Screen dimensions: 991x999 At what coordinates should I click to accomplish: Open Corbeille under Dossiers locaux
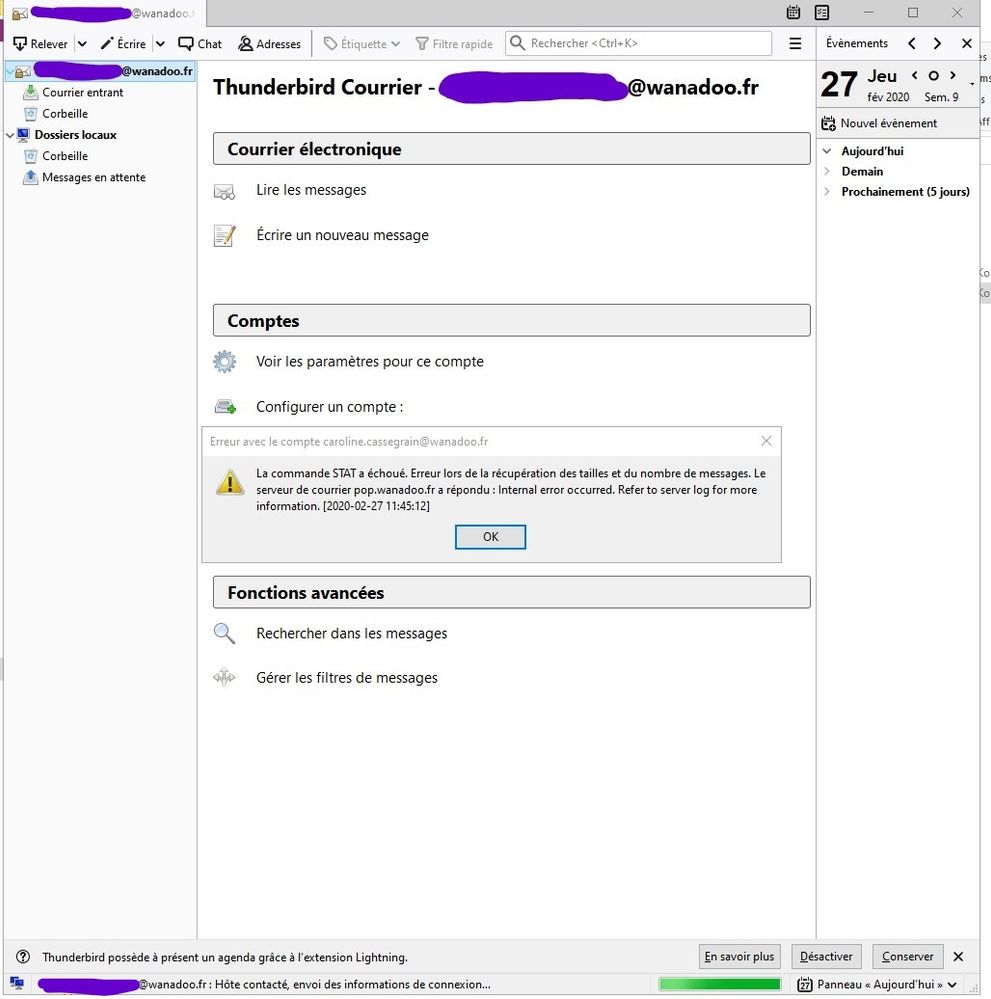[65, 156]
